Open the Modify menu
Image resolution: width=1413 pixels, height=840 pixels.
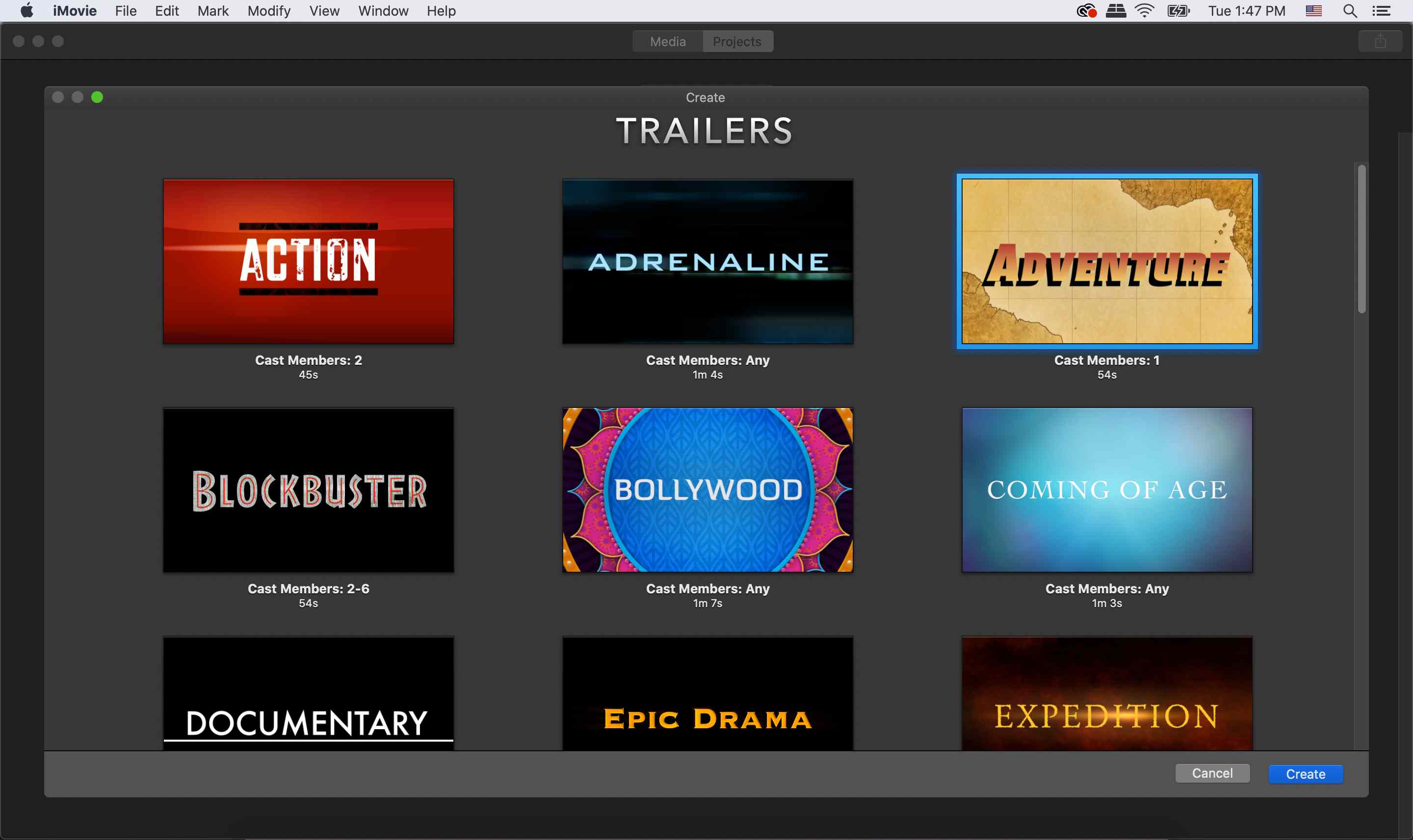(x=269, y=11)
